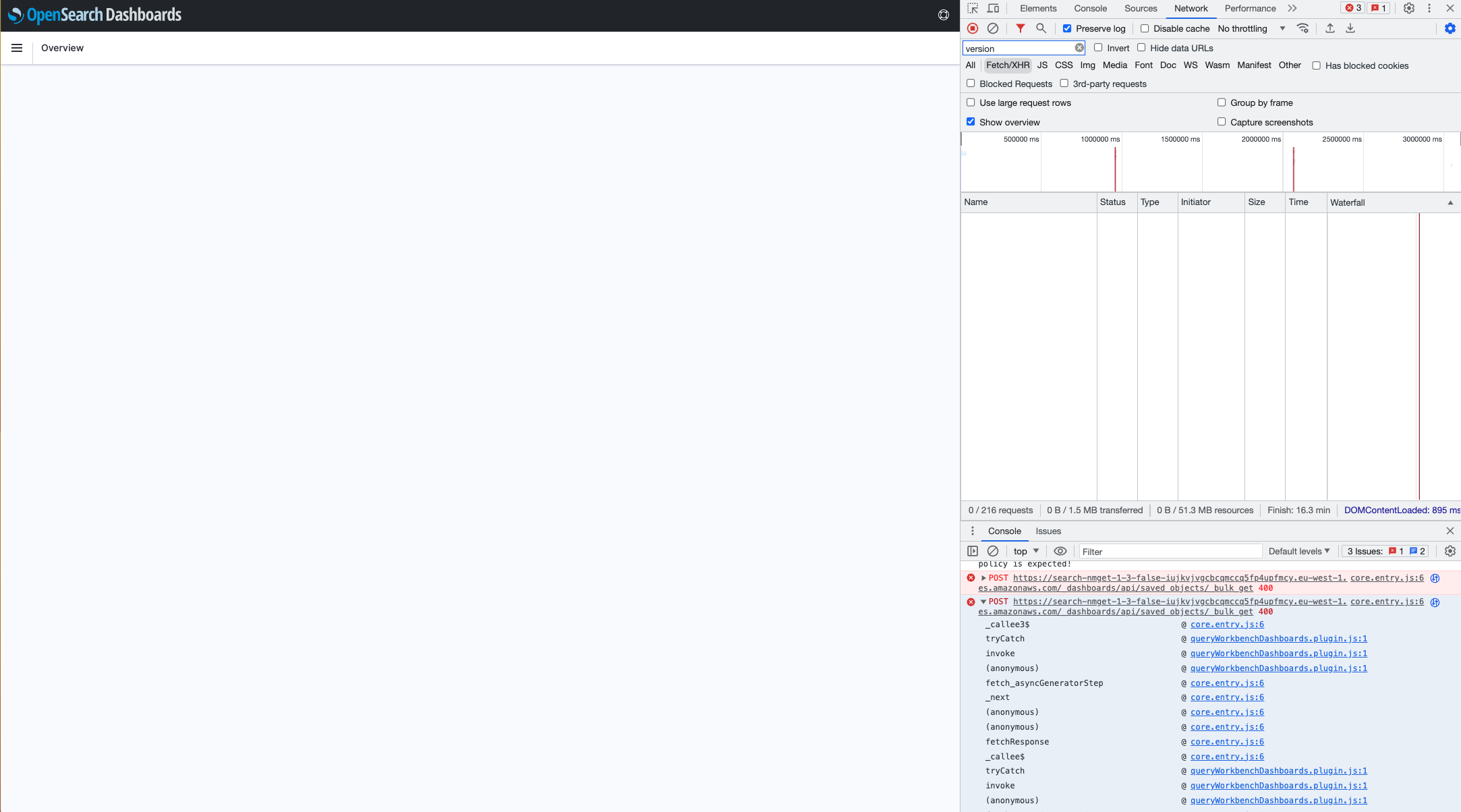Open the network request search panel
1461x812 pixels.
click(x=1041, y=28)
